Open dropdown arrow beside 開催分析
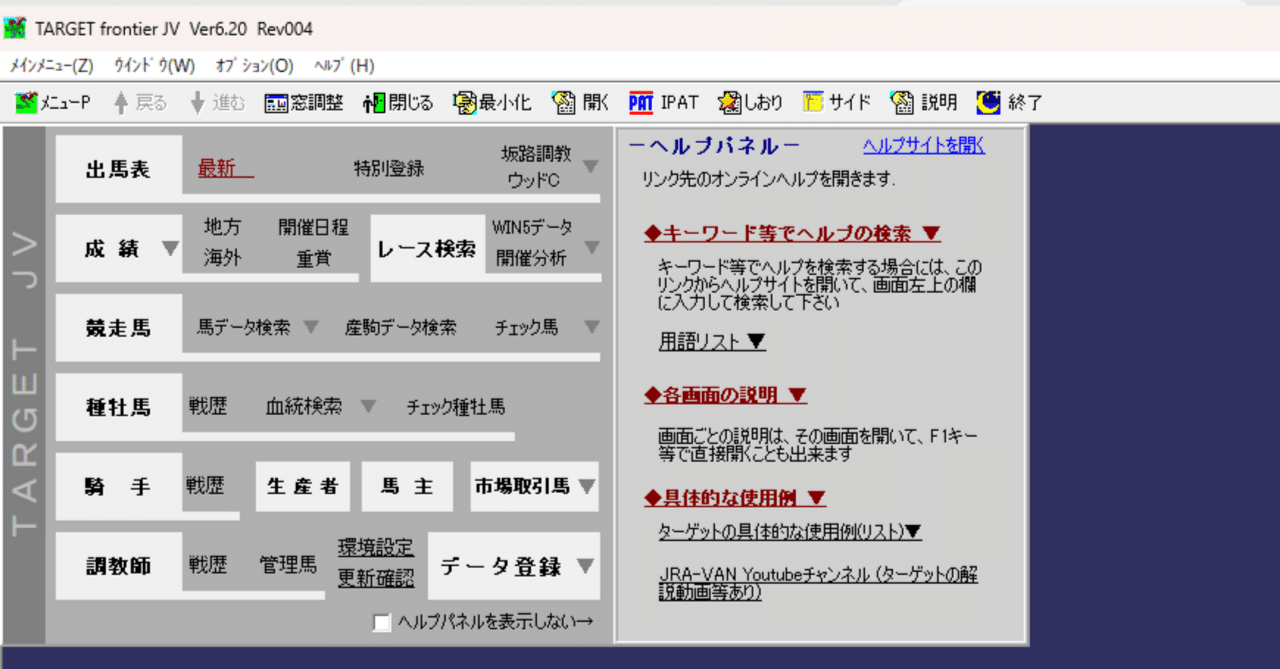The width and height of the screenshot is (1280, 669). 591,247
